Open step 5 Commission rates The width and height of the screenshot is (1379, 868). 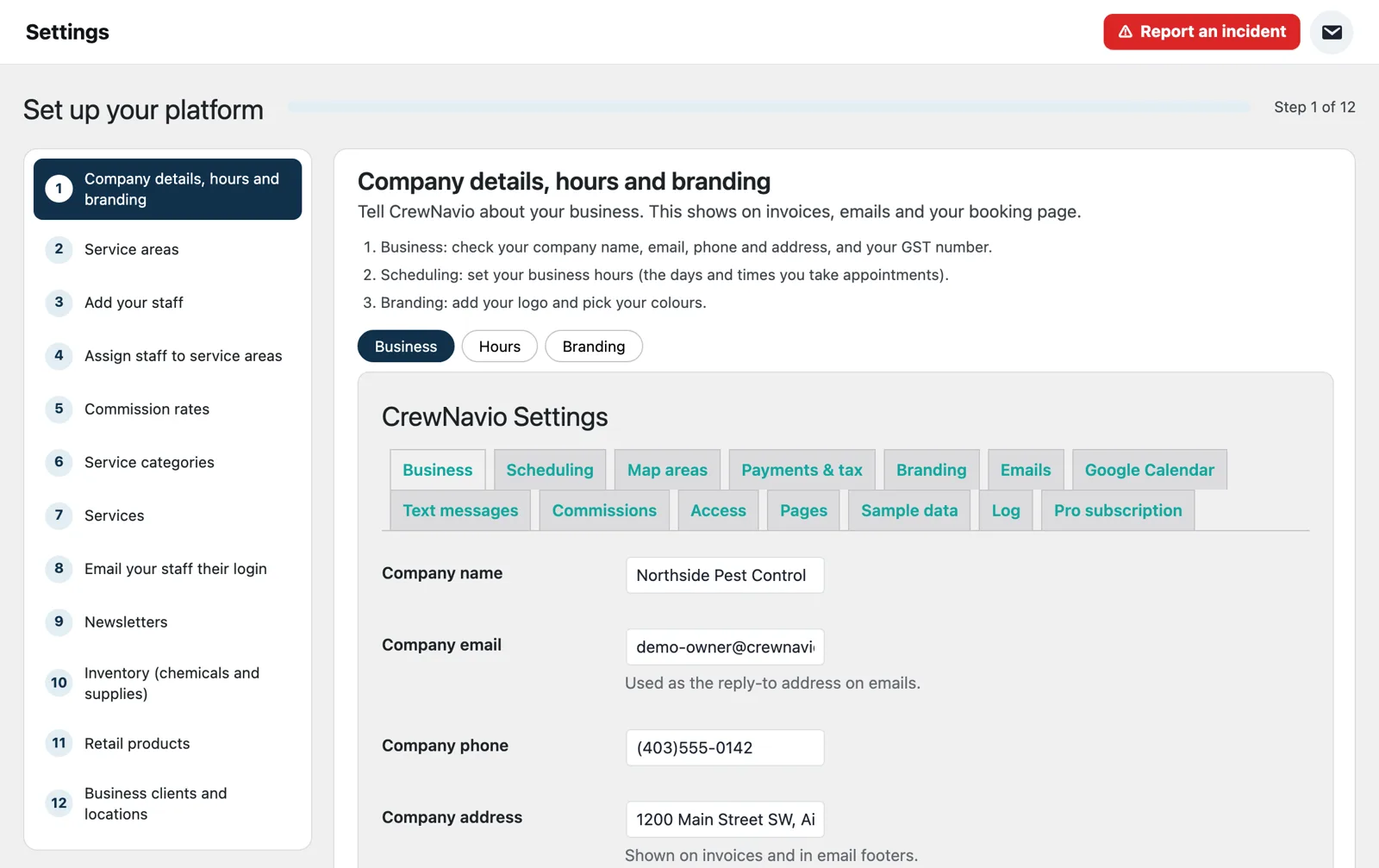click(x=167, y=409)
